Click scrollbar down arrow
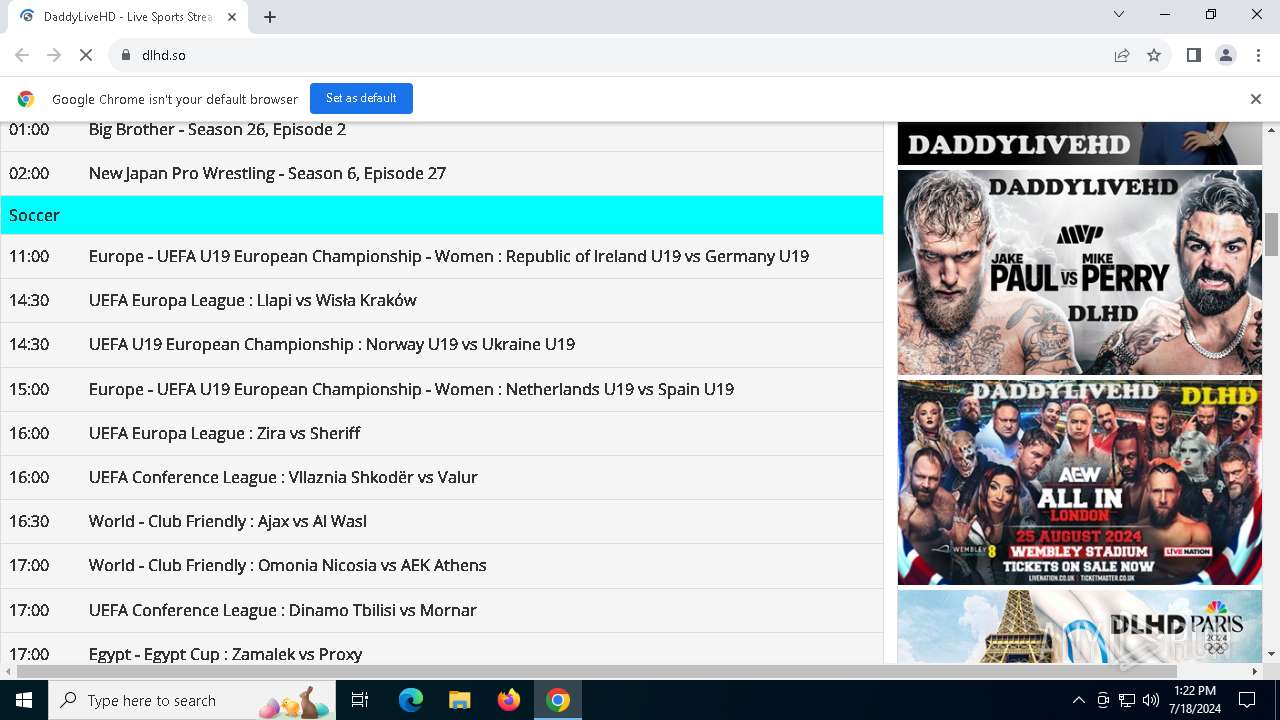 [x=1272, y=655]
